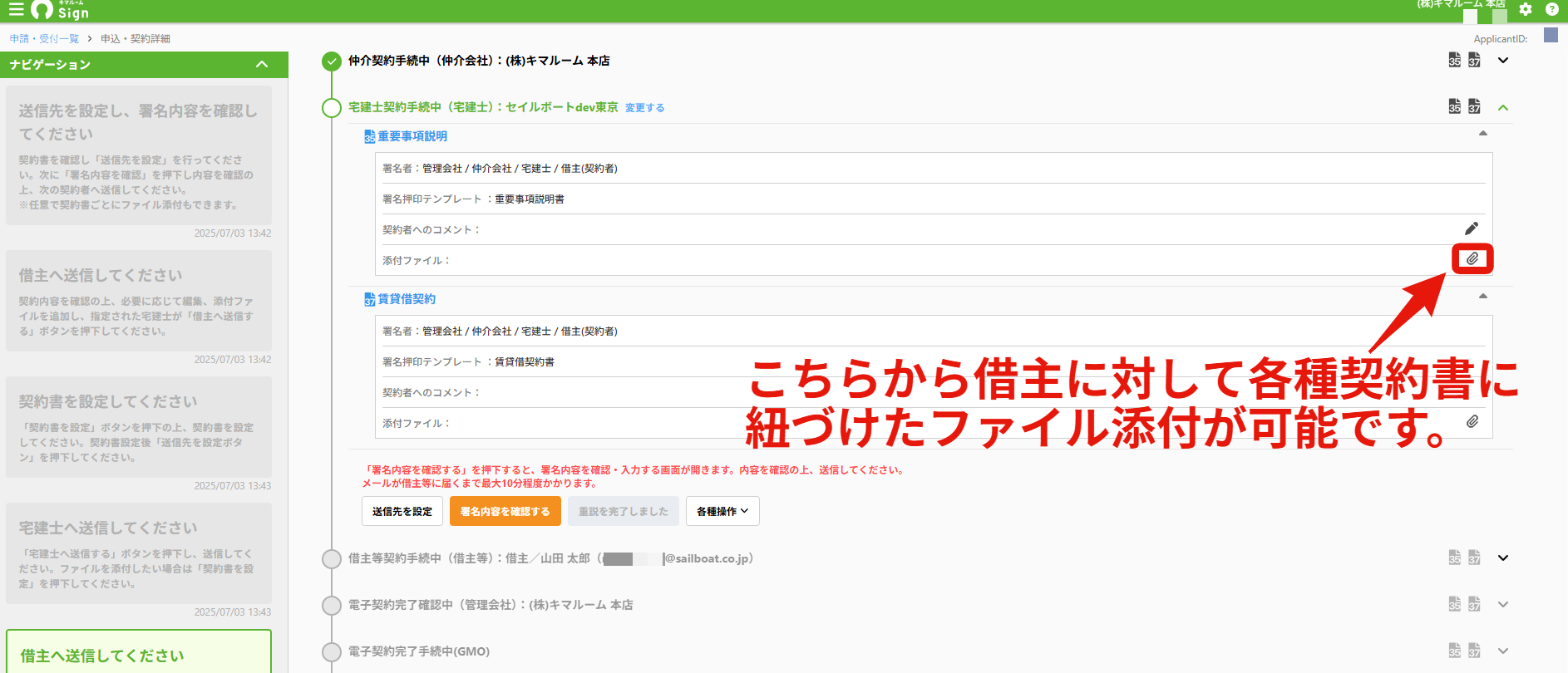Click the ApplicantID label
1568x673 pixels.
tap(1501, 39)
